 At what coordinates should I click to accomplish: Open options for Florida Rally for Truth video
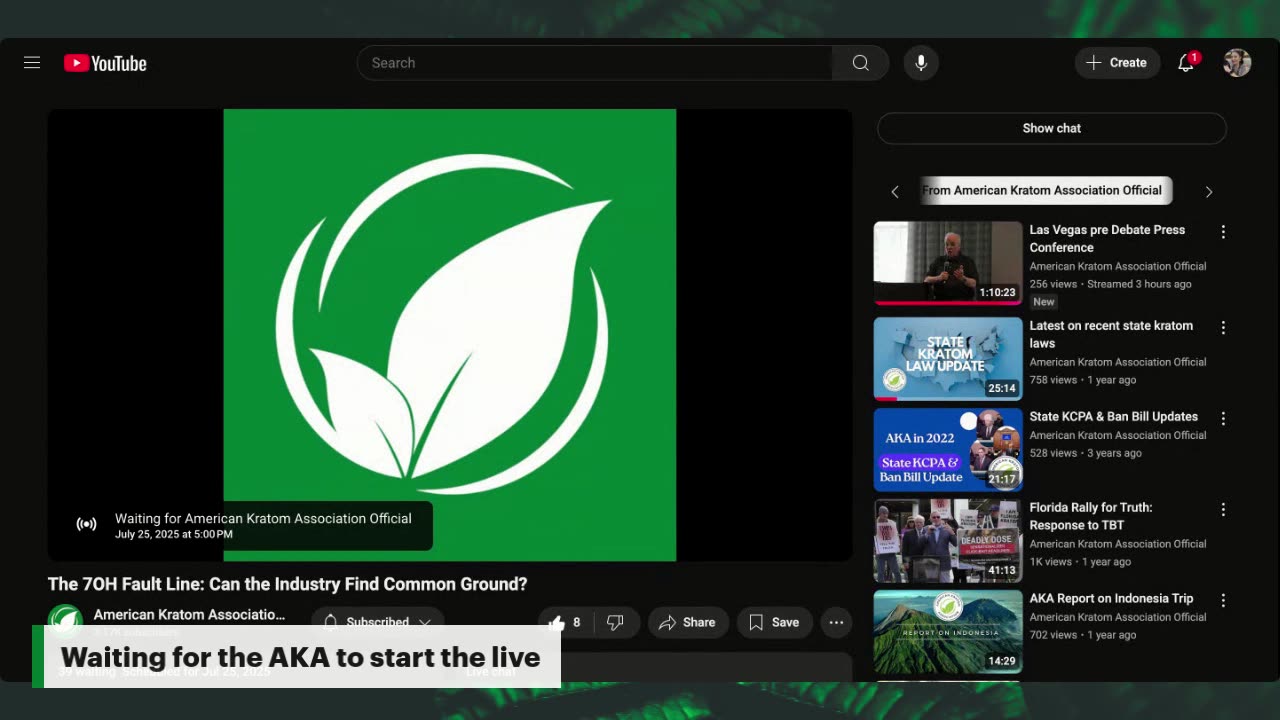[1223, 510]
